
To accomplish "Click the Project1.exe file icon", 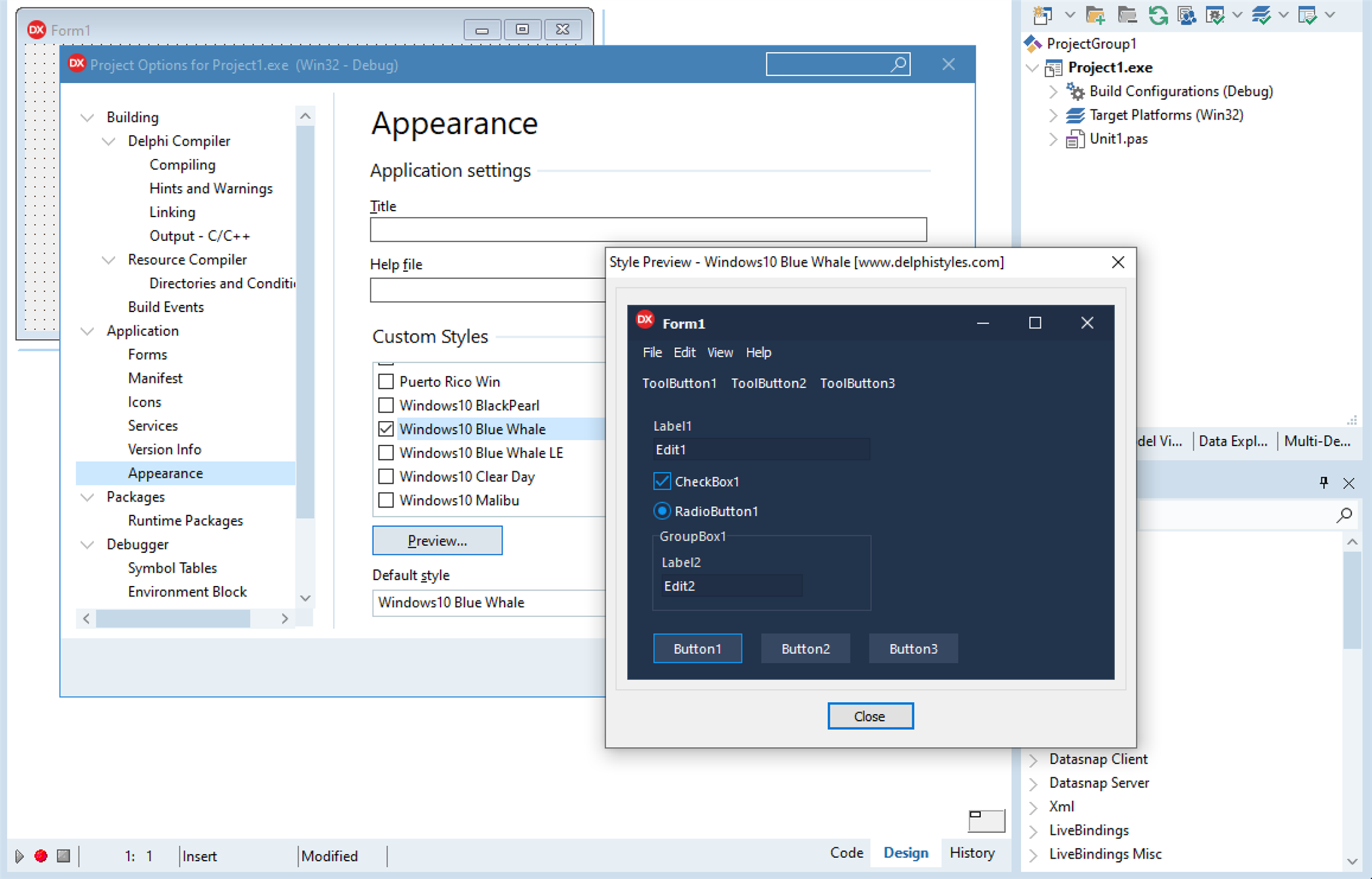I will pos(1053,67).
